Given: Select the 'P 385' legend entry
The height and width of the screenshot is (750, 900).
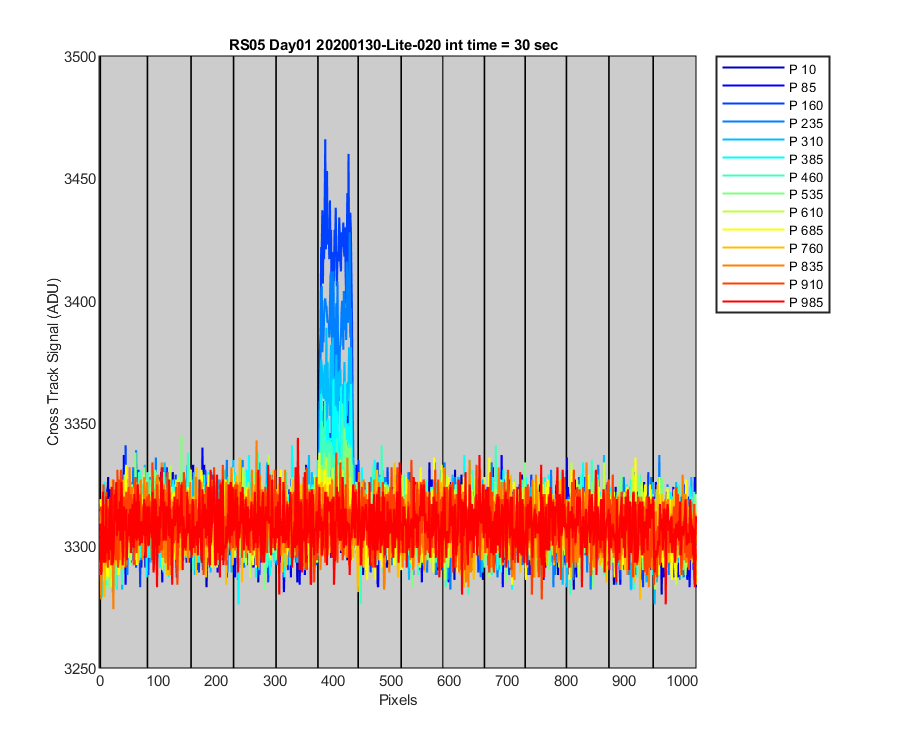Looking at the screenshot, I should (773, 159).
